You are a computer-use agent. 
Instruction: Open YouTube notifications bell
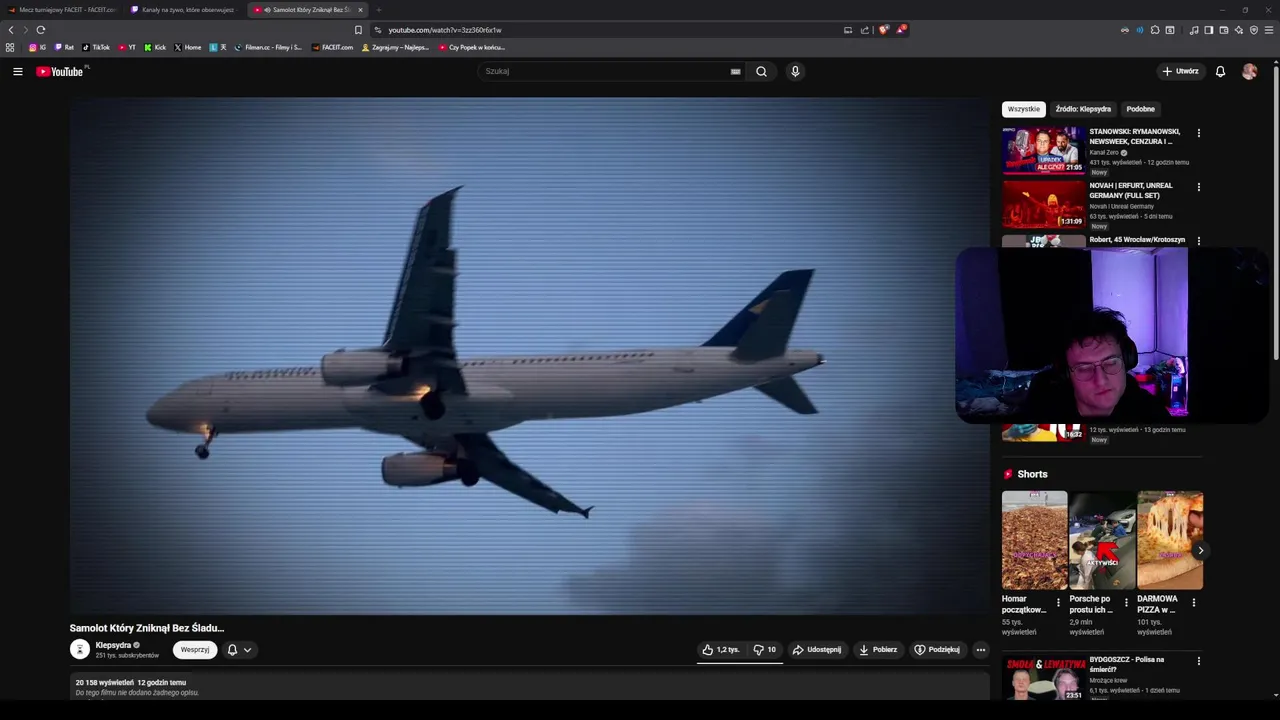tap(1220, 71)
